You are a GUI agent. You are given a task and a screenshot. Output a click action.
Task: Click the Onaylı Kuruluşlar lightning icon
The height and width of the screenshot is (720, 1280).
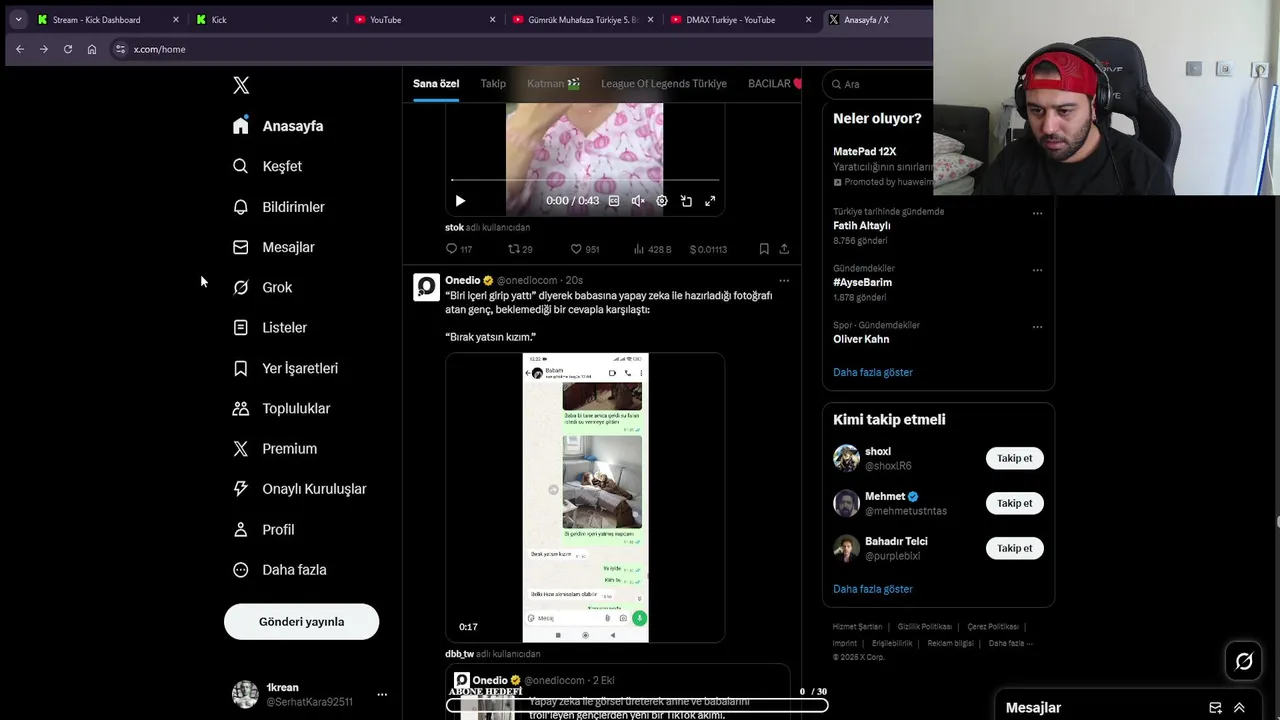(x=240, y=489)
